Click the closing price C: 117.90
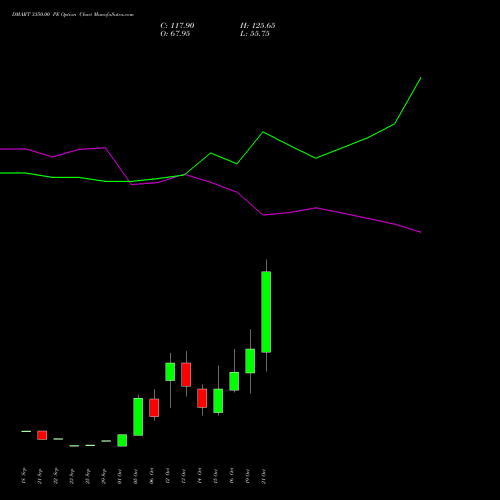The height and width of the screenshot is (500, 500). [x=177, y=26]
